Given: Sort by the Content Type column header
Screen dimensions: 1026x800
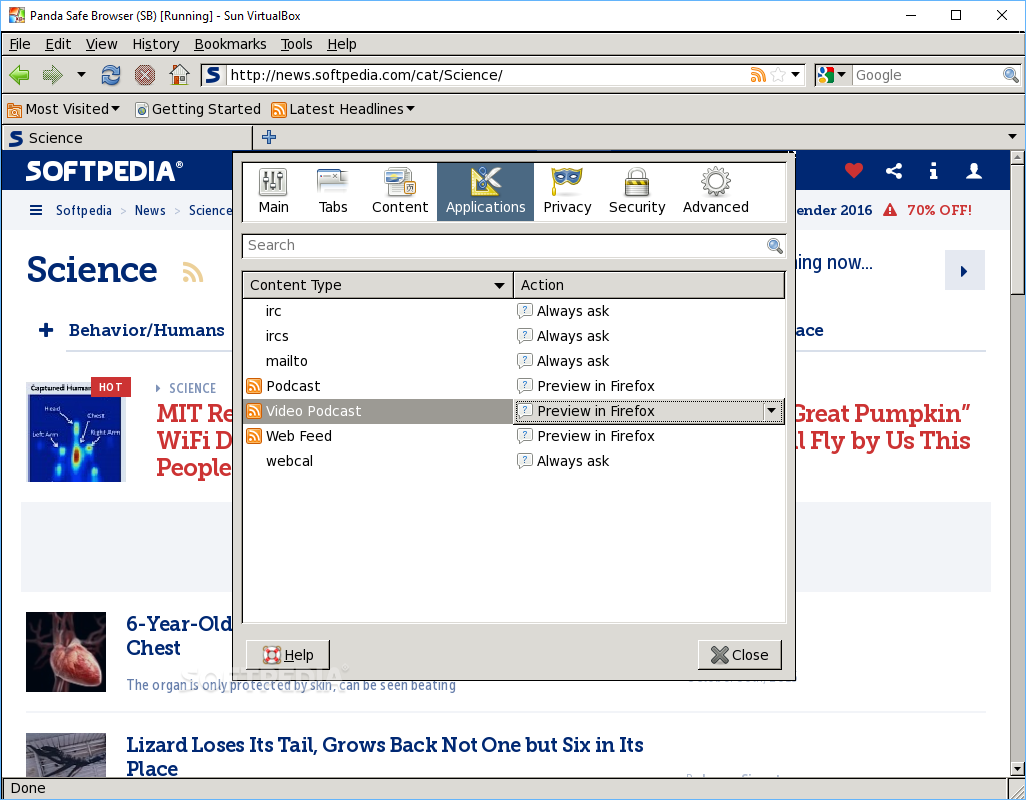Looking at the screenshot, I should 378,285.
